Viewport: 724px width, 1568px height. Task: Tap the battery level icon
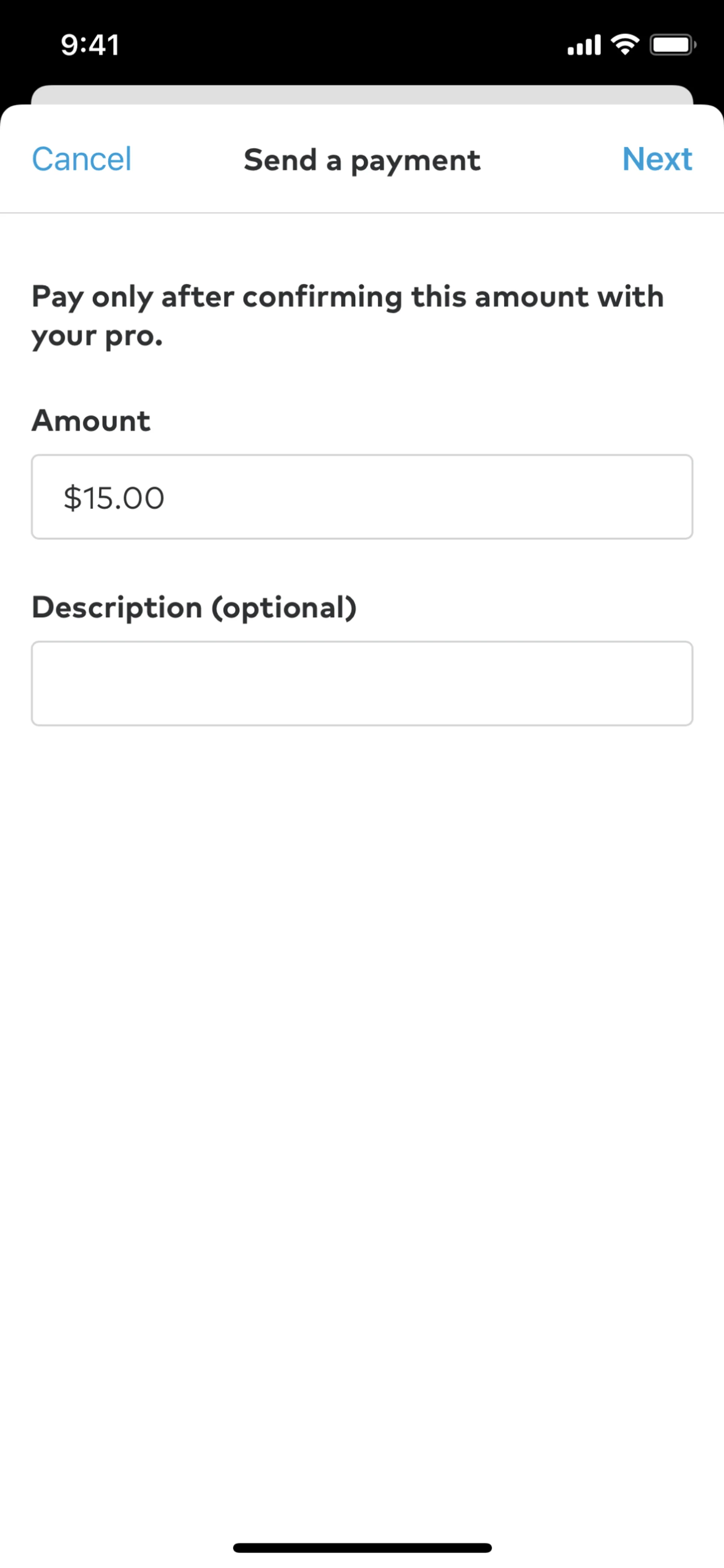click(672, 45)
